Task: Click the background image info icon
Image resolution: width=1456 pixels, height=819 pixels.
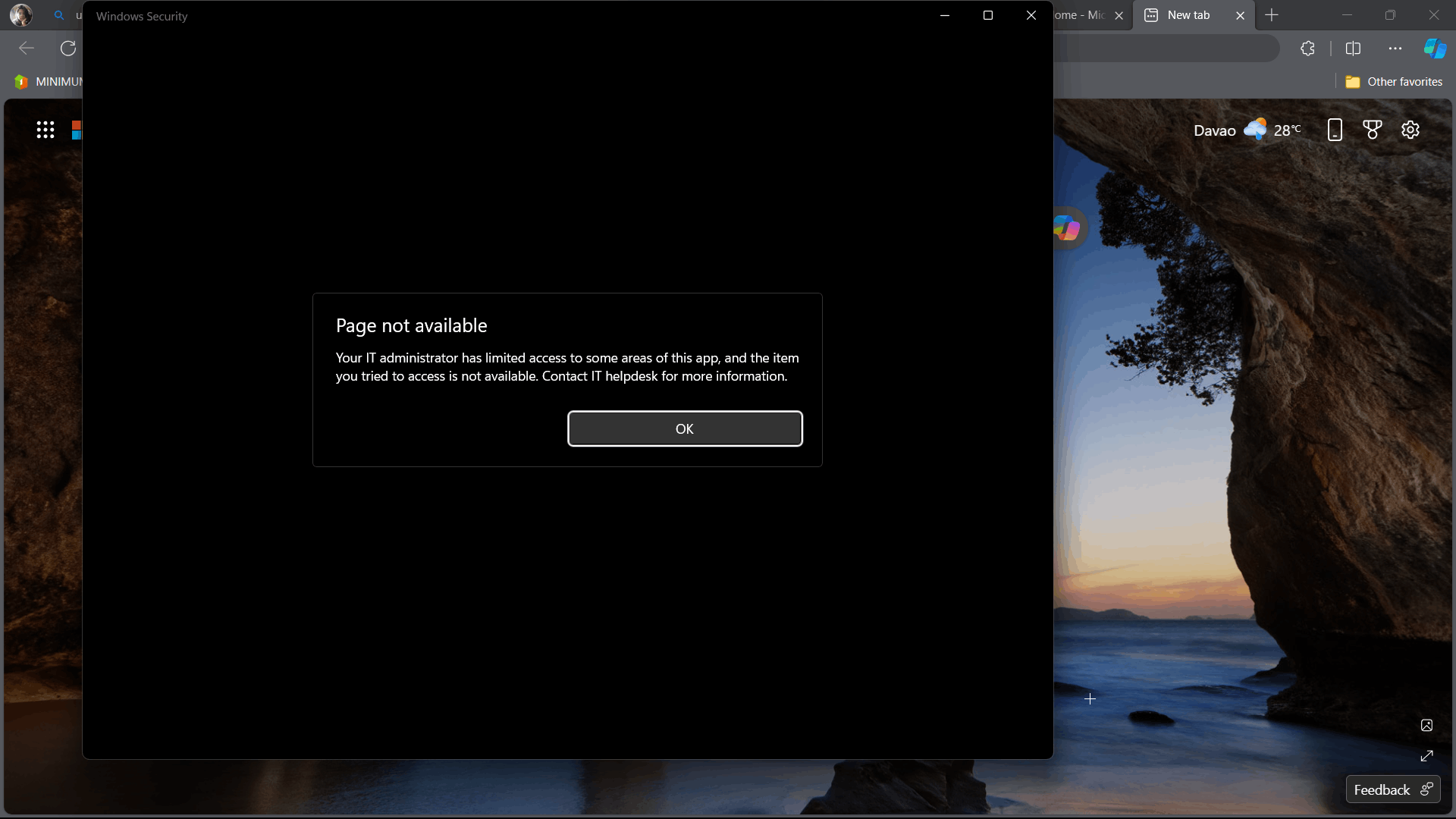Action: pyautogui.click(x=1426, y=726)
